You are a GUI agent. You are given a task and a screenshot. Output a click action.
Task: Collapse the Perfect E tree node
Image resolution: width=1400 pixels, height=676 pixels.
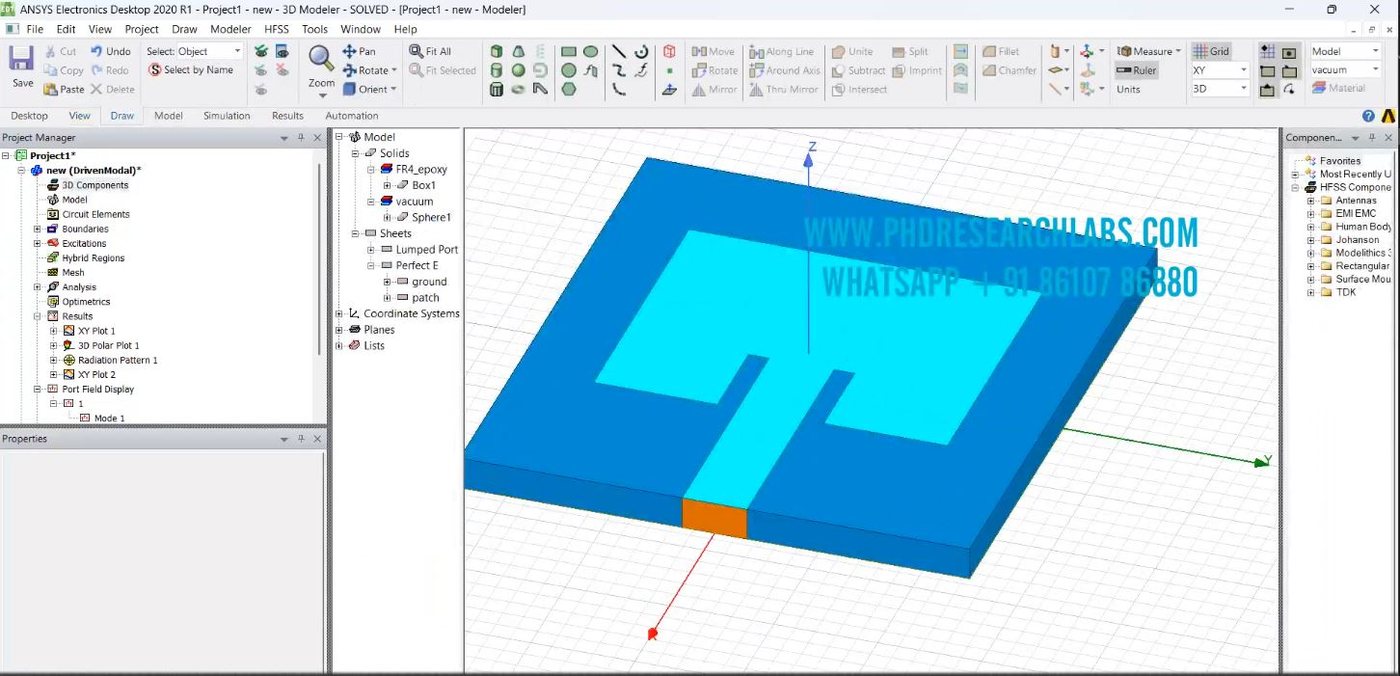click(371, 266)
